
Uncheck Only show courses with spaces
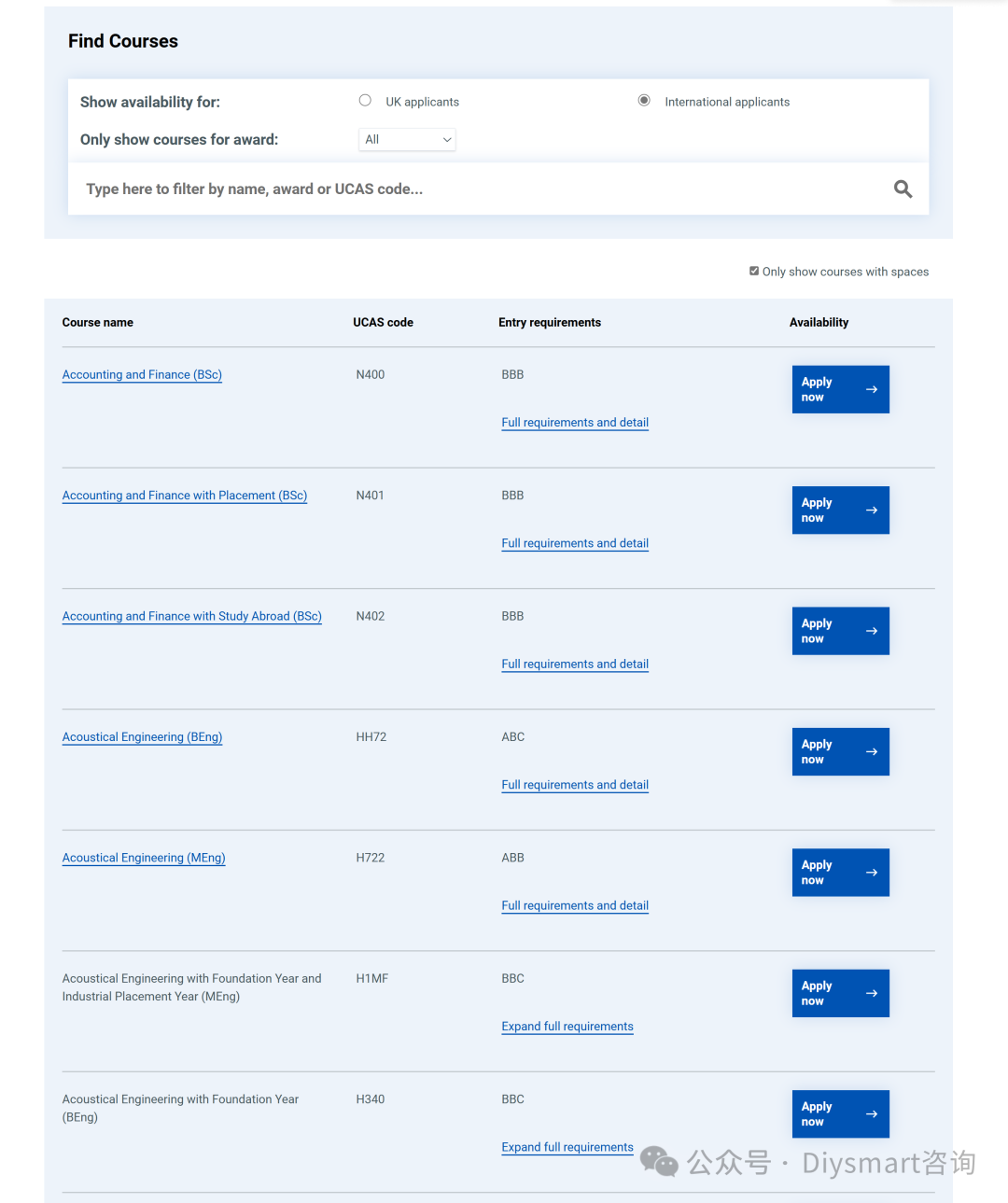(754, 272)
